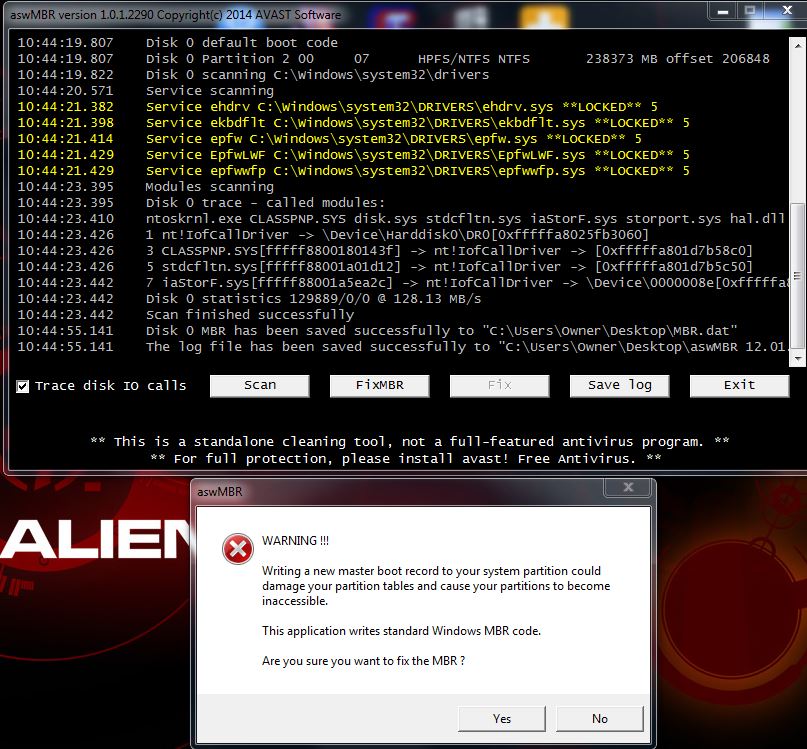Select the 'scanning C:\Windows\system32\drivers' line
The image size is (807, 749).
253,75
